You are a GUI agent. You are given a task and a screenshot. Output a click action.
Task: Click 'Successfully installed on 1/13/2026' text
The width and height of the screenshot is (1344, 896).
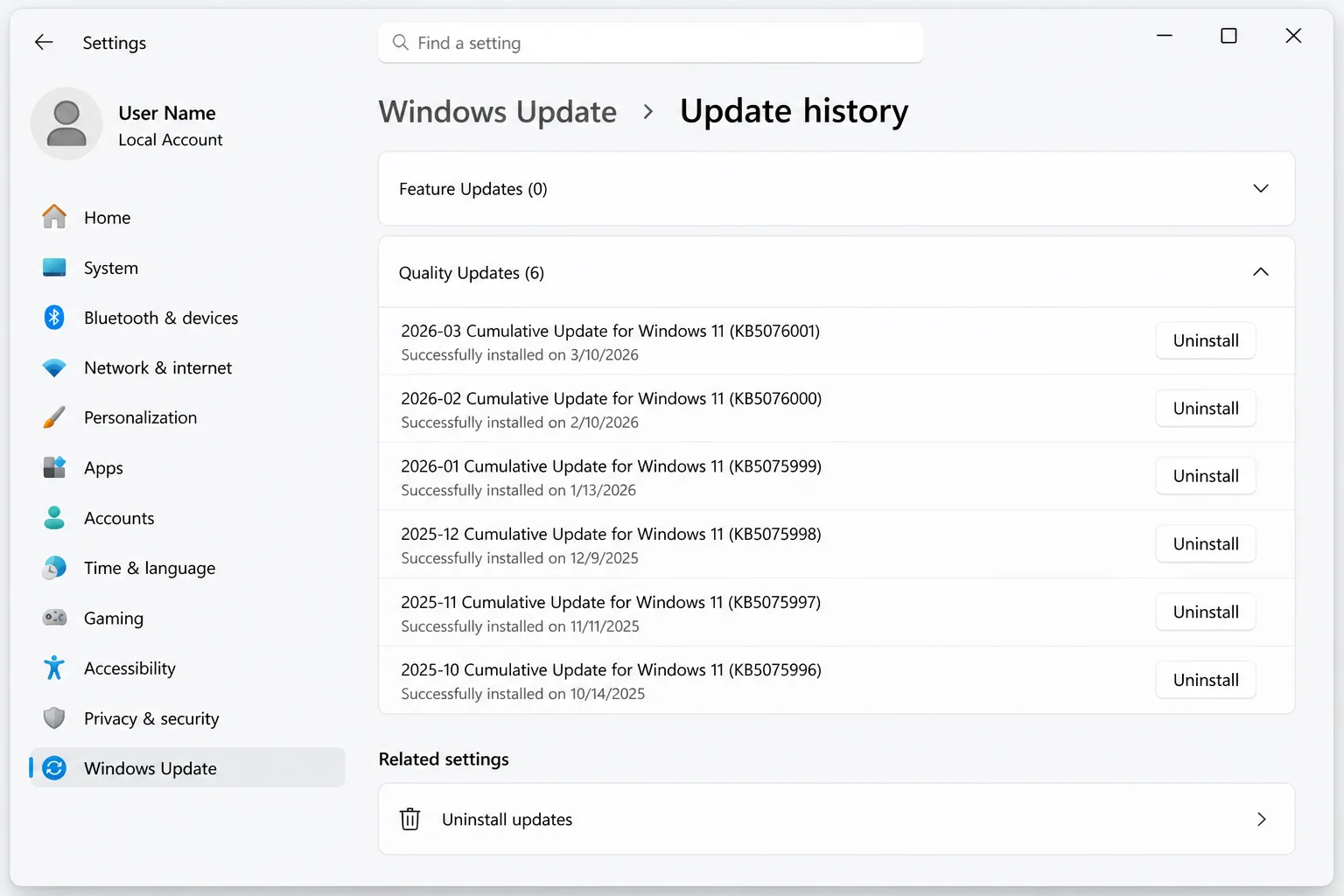(x=519, y=490)
